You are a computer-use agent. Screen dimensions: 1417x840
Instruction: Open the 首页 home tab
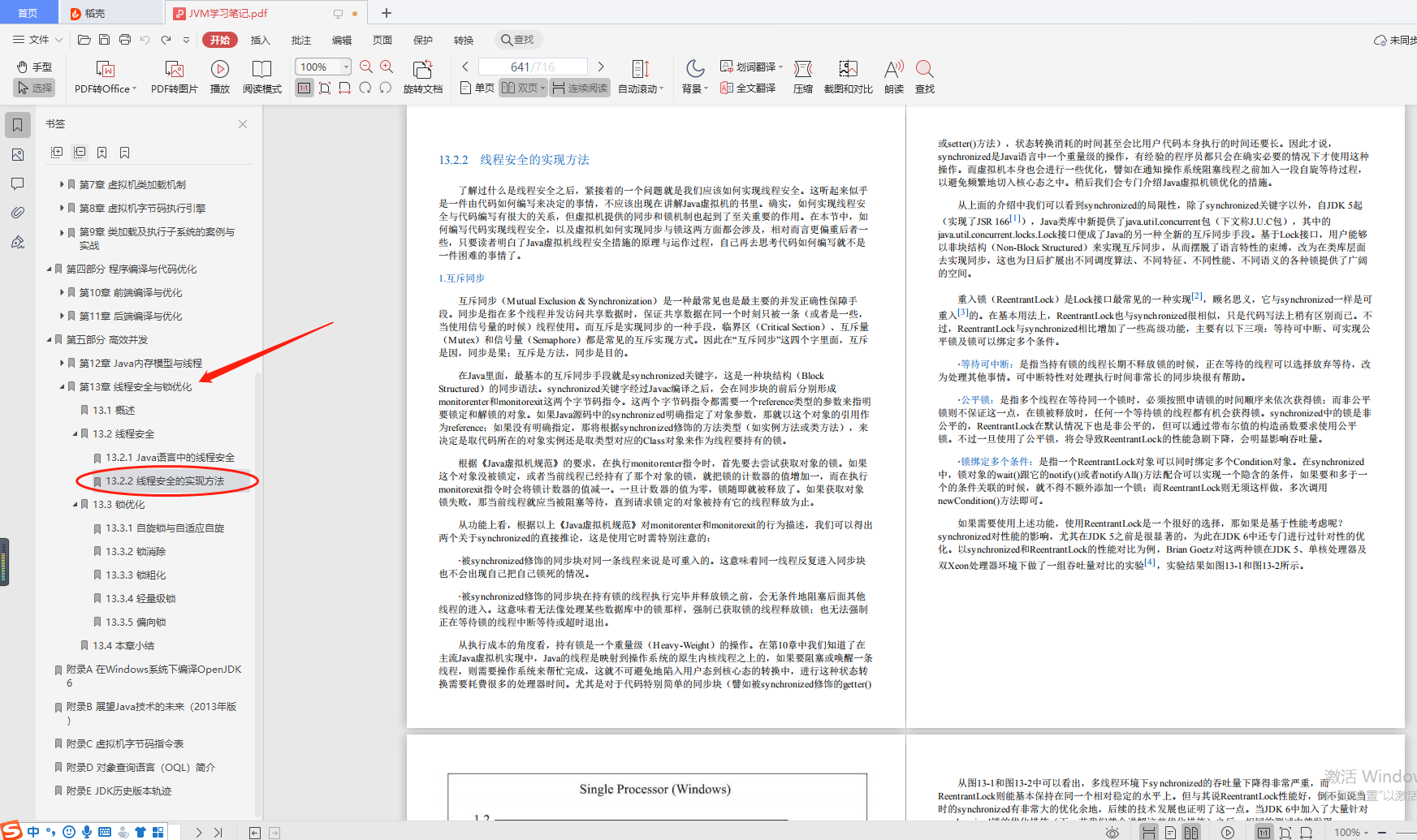(x=28, y=13)
